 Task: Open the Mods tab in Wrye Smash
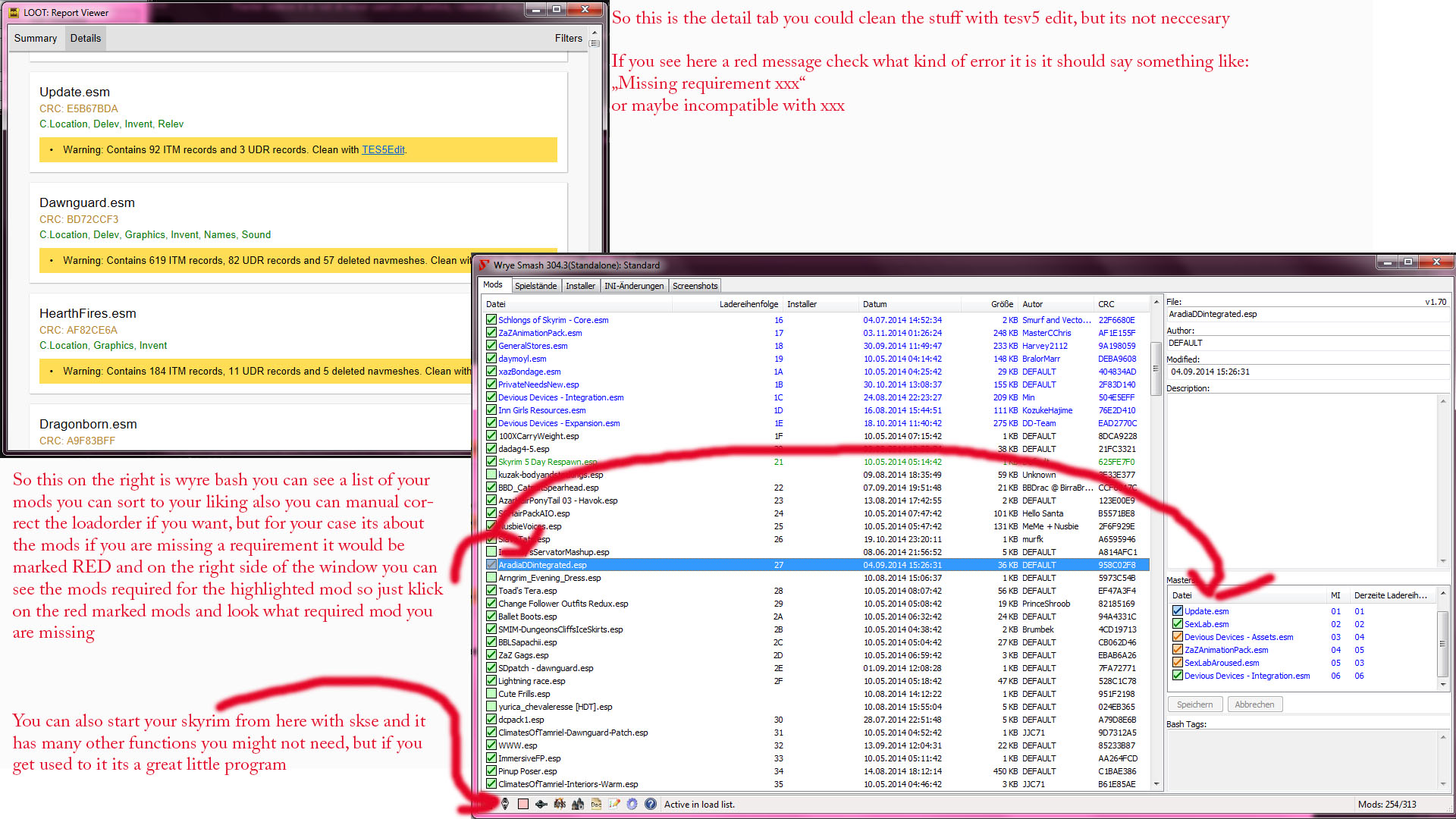coord(493,285)
